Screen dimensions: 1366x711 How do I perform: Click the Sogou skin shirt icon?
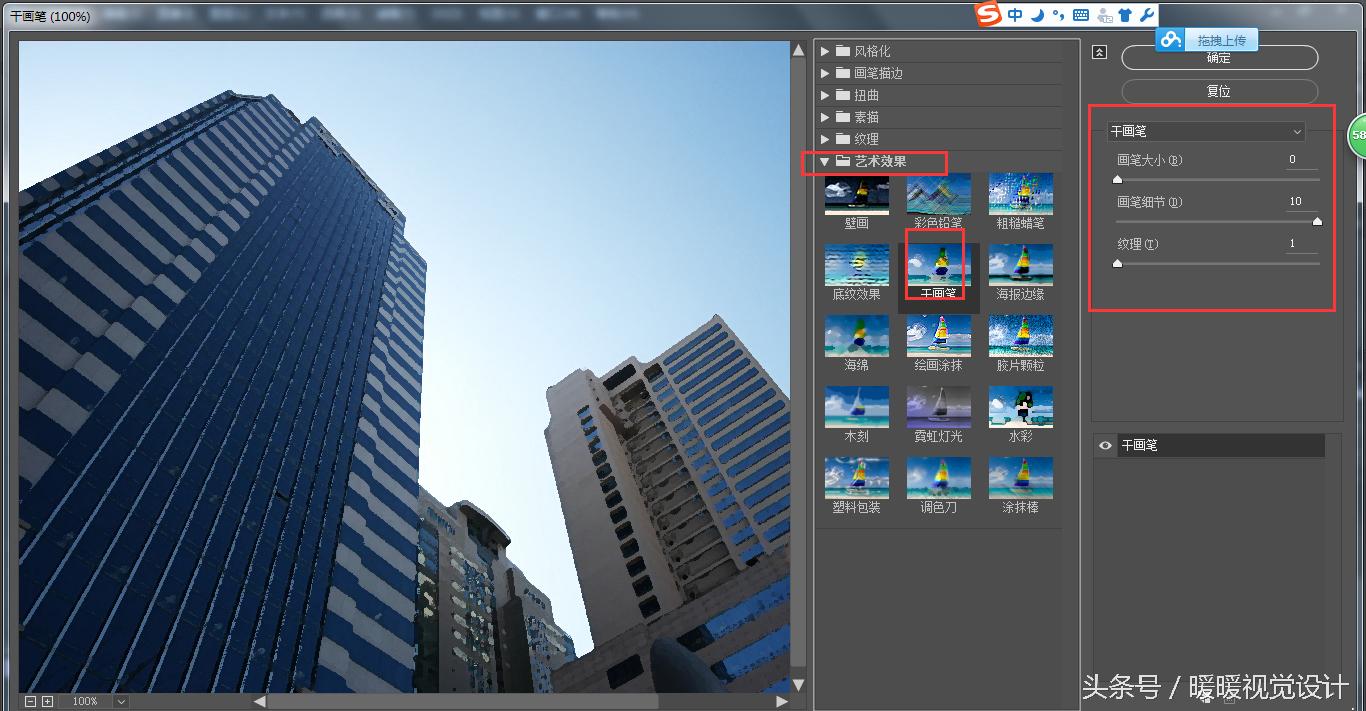pos(1125,15)
